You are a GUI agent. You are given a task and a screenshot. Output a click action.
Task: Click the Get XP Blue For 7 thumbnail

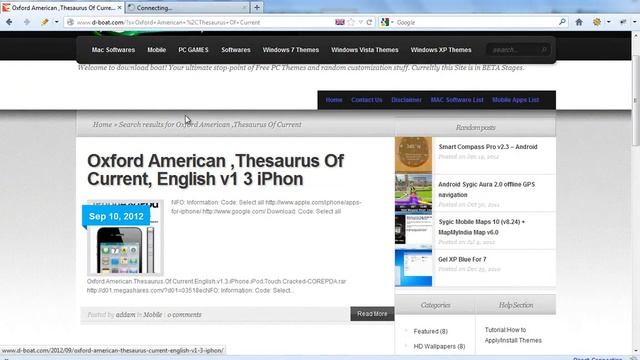[x=413, y=268]
